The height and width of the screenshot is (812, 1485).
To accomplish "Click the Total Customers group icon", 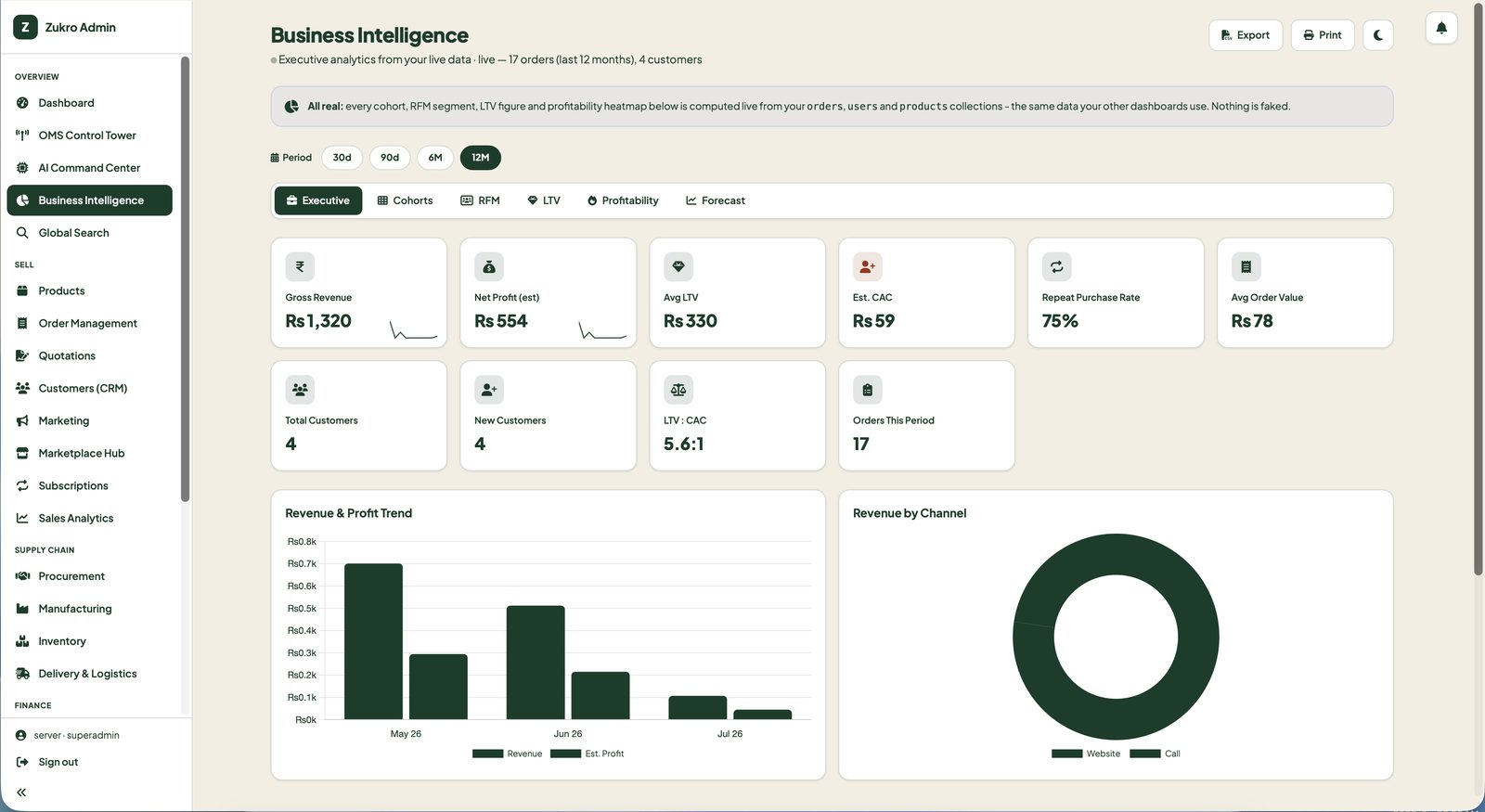I will 300,390.
